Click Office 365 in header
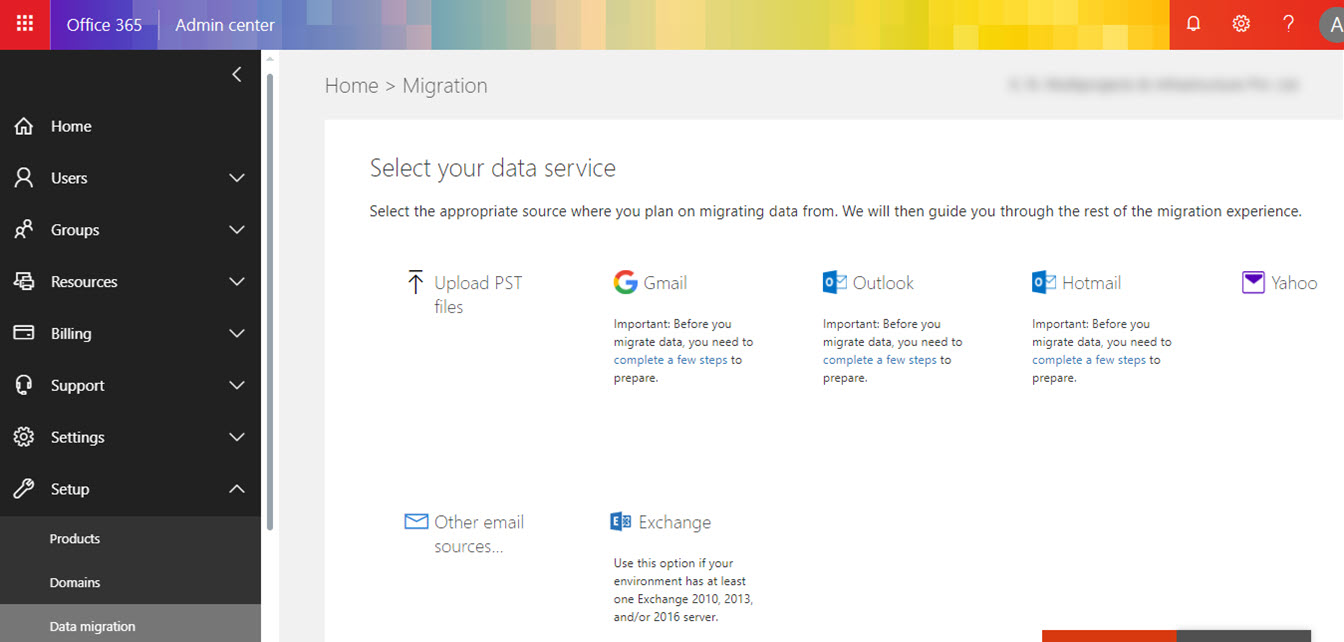Image resolution: width=1344 pixels, height=642 pixels. click(x=104, y=25)
